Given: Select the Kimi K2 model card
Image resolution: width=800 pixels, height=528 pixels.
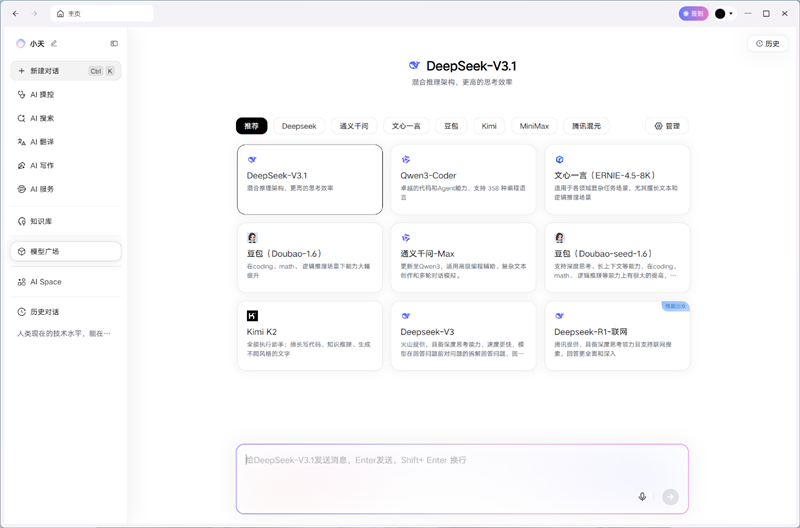Looking at the screenshot, I should coord(310,336).
